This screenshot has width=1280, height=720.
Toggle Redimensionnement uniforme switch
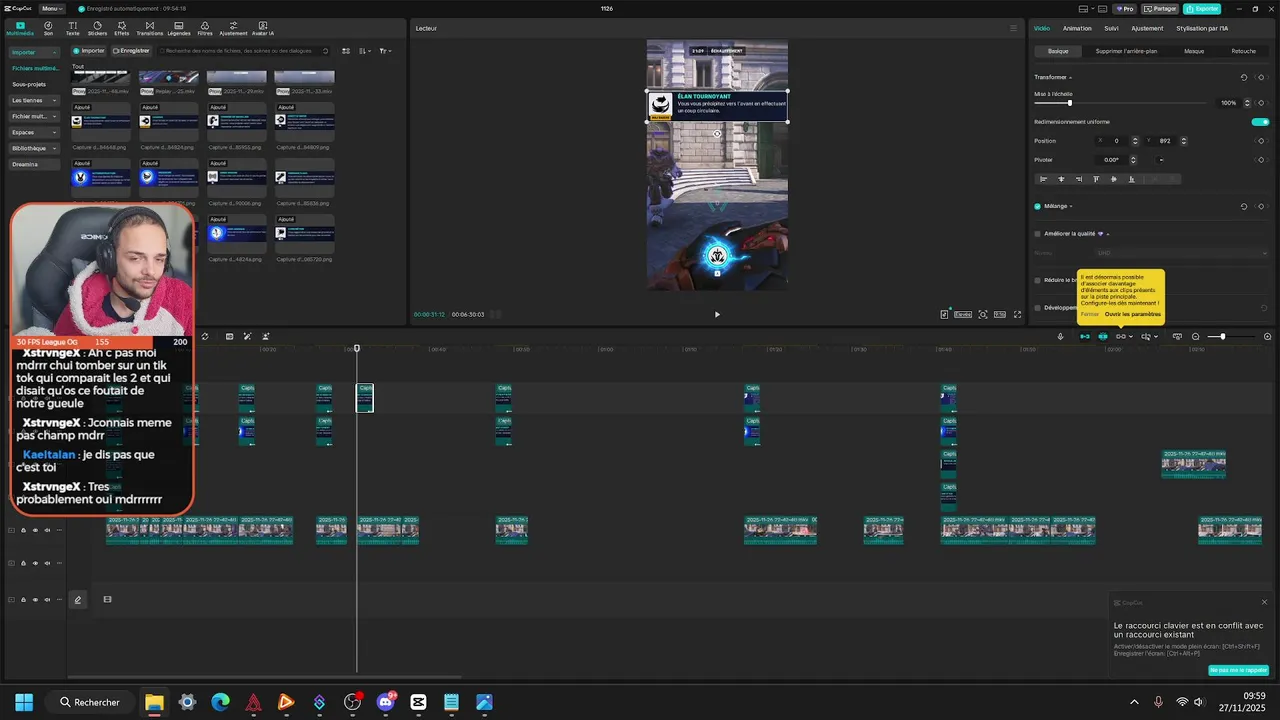[x=1260, y=122]
